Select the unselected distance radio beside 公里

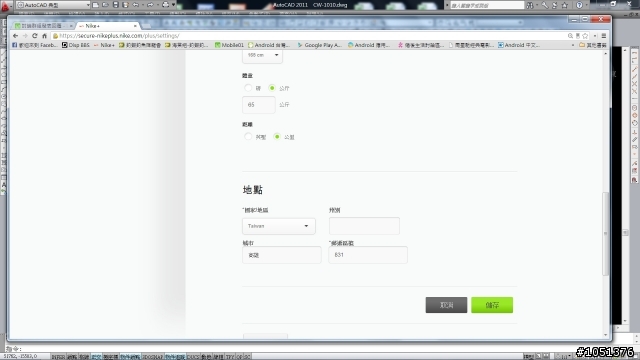(248, 136)
